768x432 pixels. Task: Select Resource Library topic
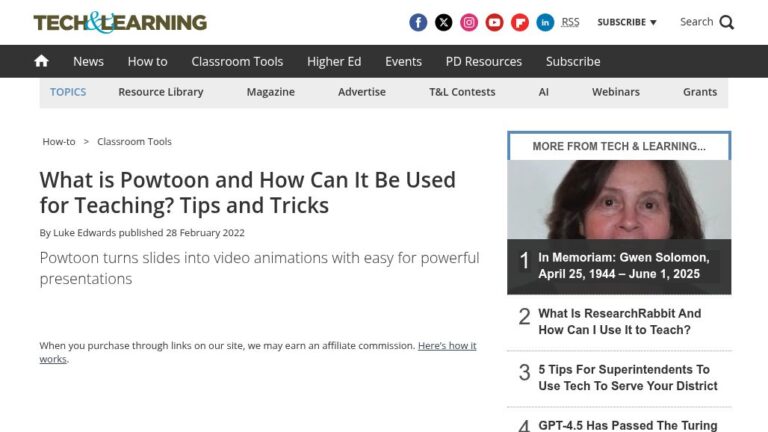tap(161, 92)
